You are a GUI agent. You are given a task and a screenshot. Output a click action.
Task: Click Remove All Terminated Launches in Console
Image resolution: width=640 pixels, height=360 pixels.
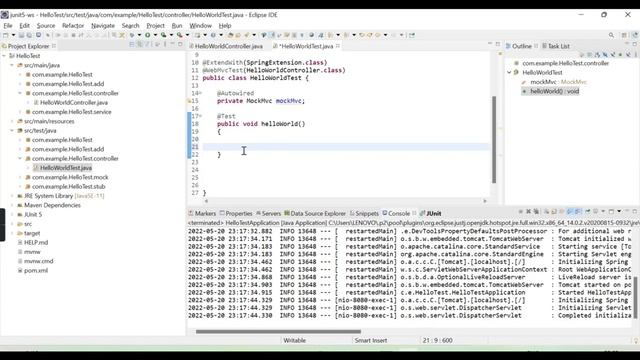[536, 211]
